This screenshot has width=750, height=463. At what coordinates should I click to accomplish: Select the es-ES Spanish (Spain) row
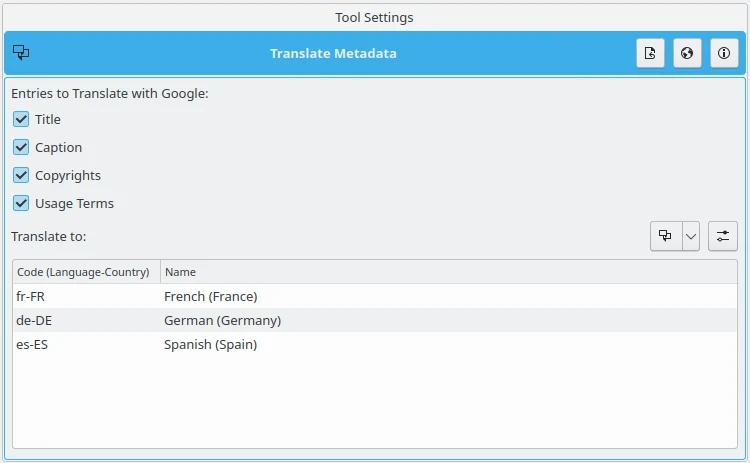(210, 344)
